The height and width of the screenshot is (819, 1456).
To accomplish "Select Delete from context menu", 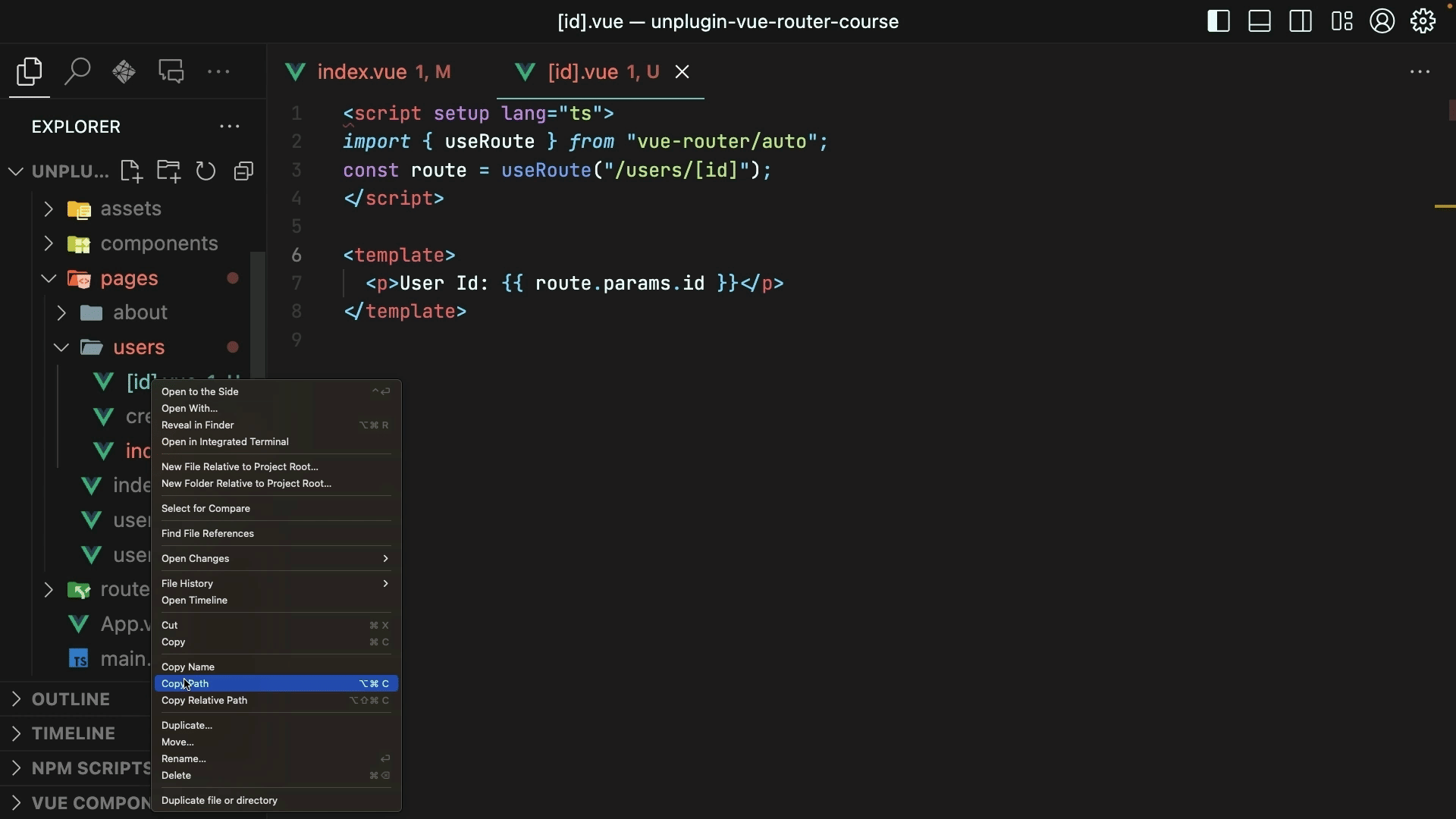I will coord(276,776).
